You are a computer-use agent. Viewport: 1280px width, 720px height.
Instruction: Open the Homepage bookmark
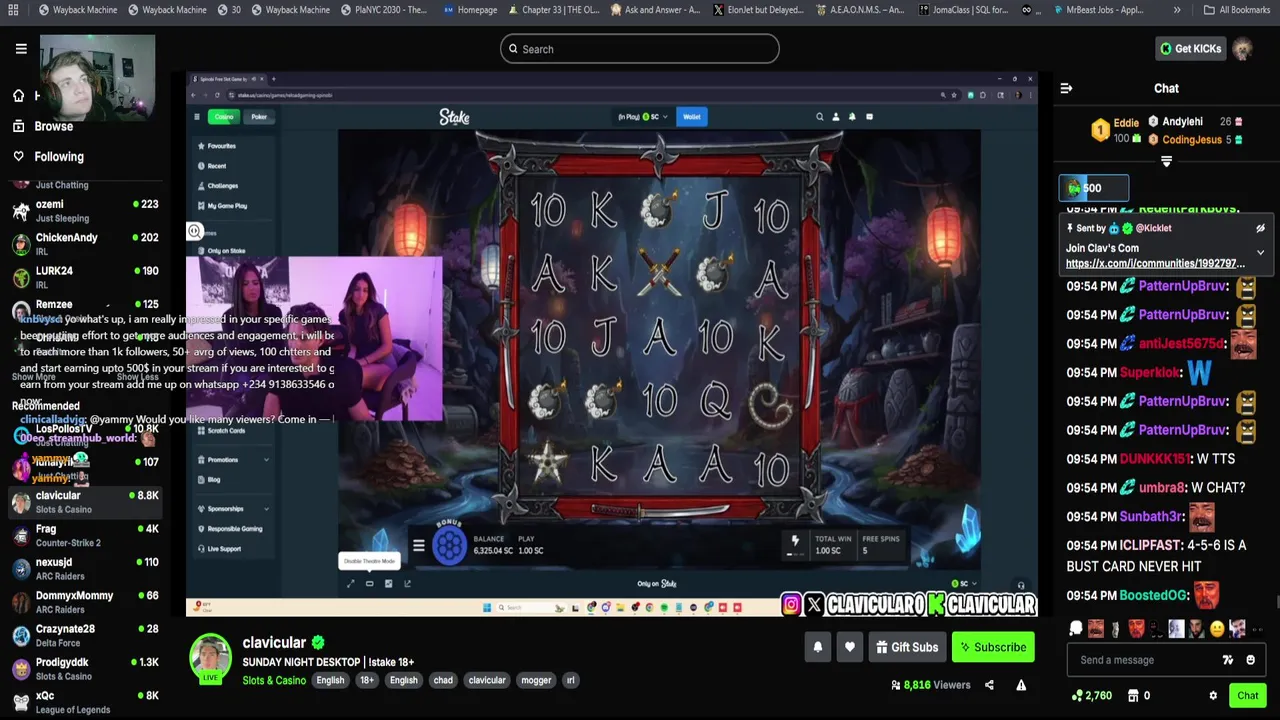pyautogui.click(x=469, y=10)
